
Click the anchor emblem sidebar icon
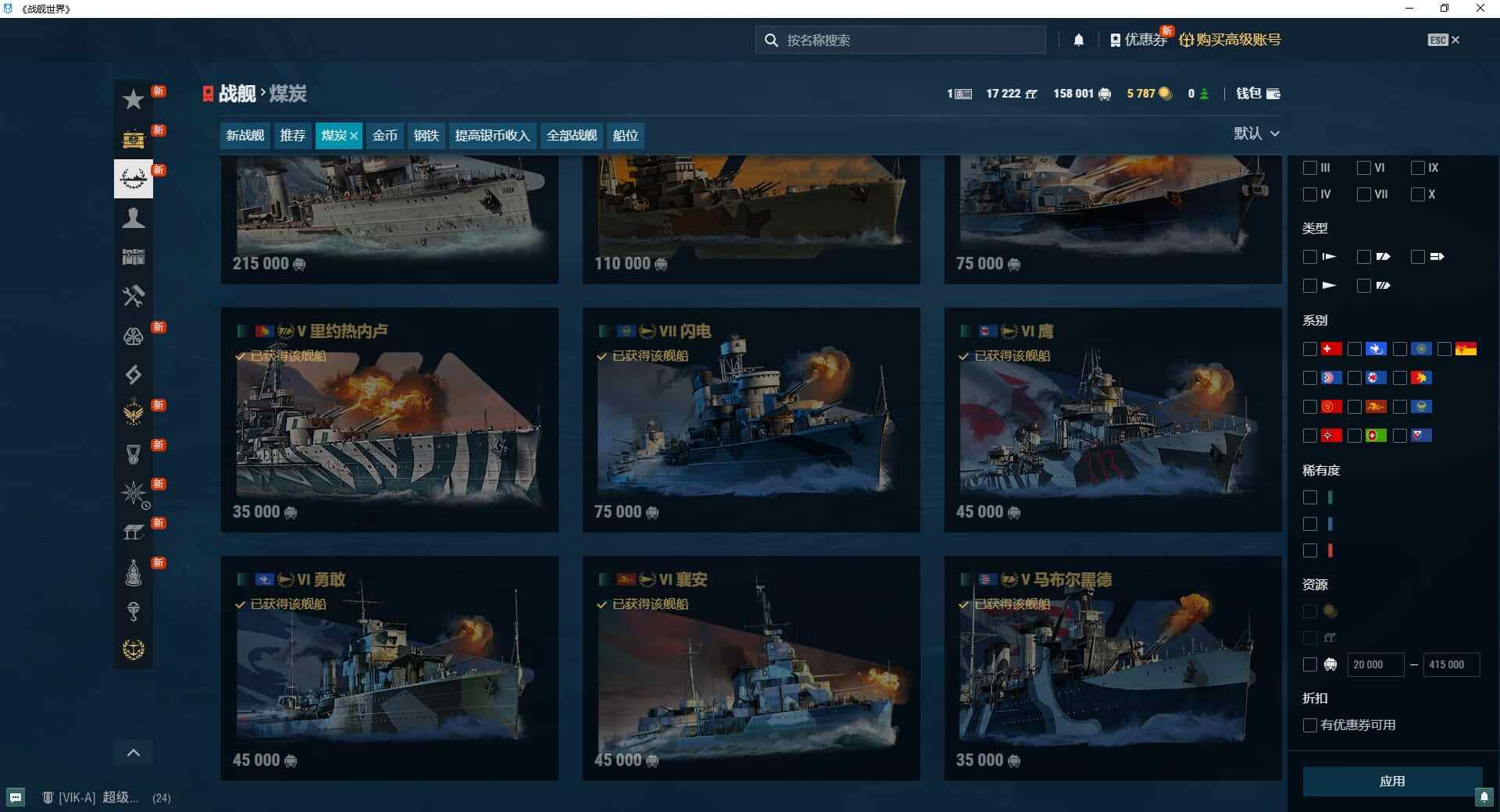(134, 650)
